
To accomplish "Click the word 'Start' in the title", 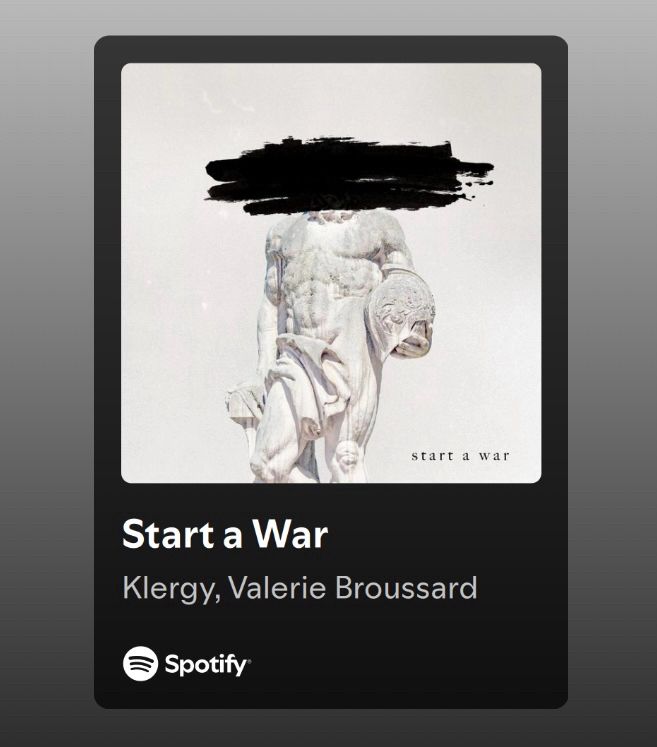I will (x=168, y=534).
